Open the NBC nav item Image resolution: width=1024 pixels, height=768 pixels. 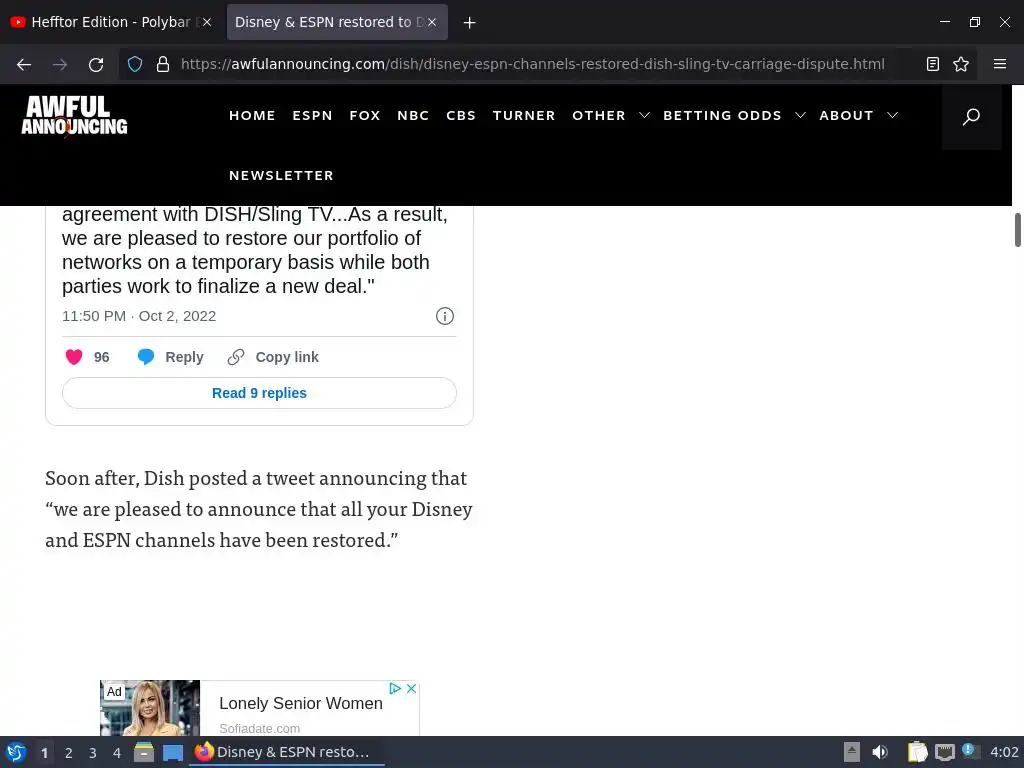pyautogui.click(x=413, y=116)
